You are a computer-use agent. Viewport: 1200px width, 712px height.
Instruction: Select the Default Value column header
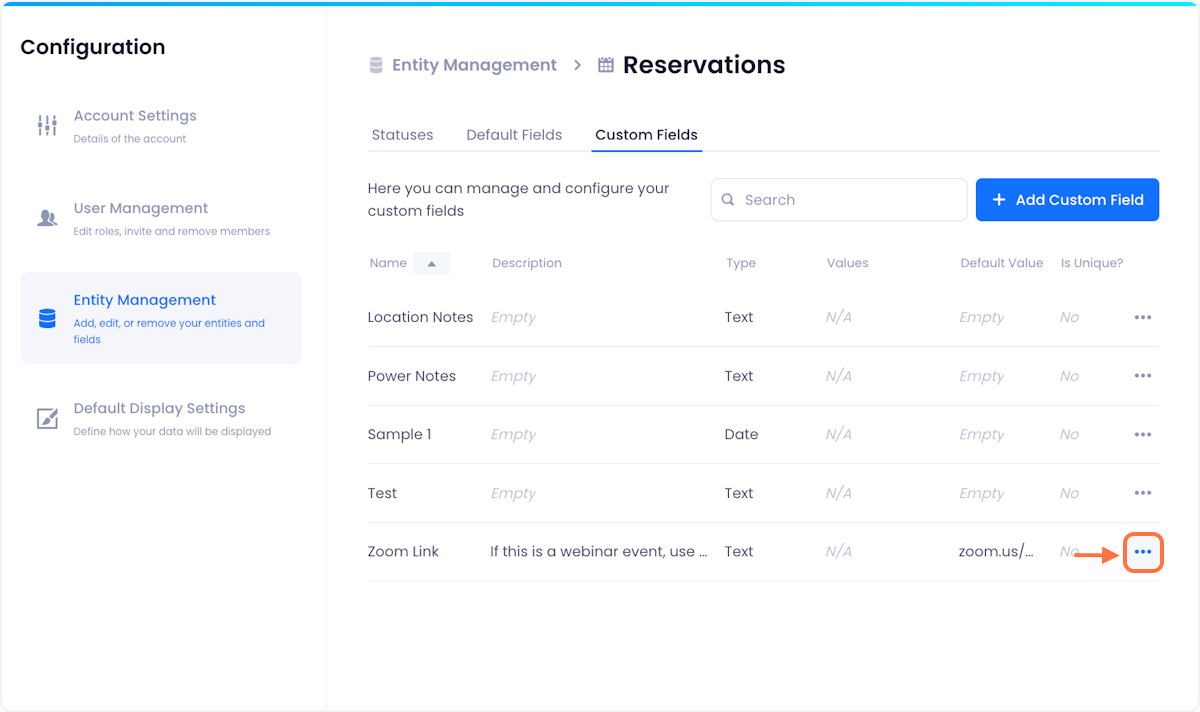pyautogui.click(x=1001, y=263)
